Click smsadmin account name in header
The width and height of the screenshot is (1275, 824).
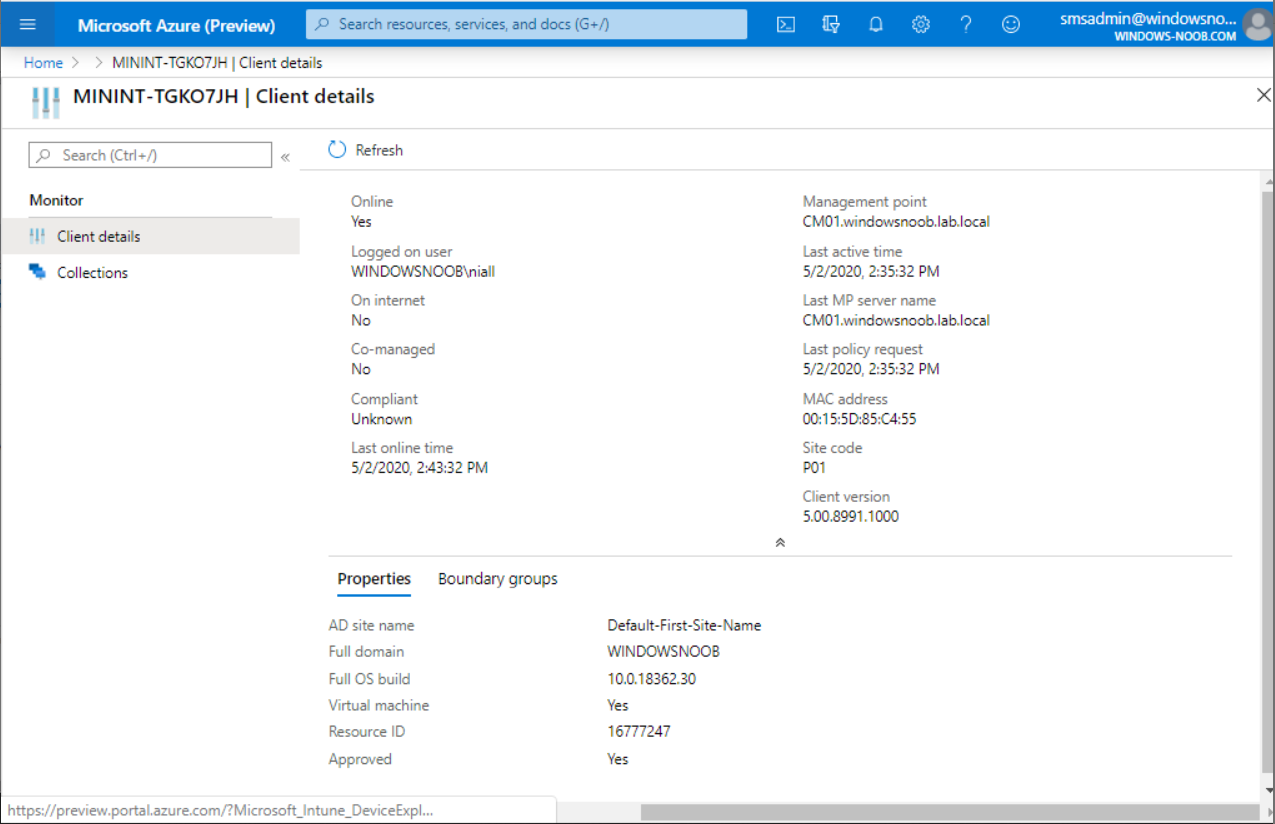(x=1147, y=18)
